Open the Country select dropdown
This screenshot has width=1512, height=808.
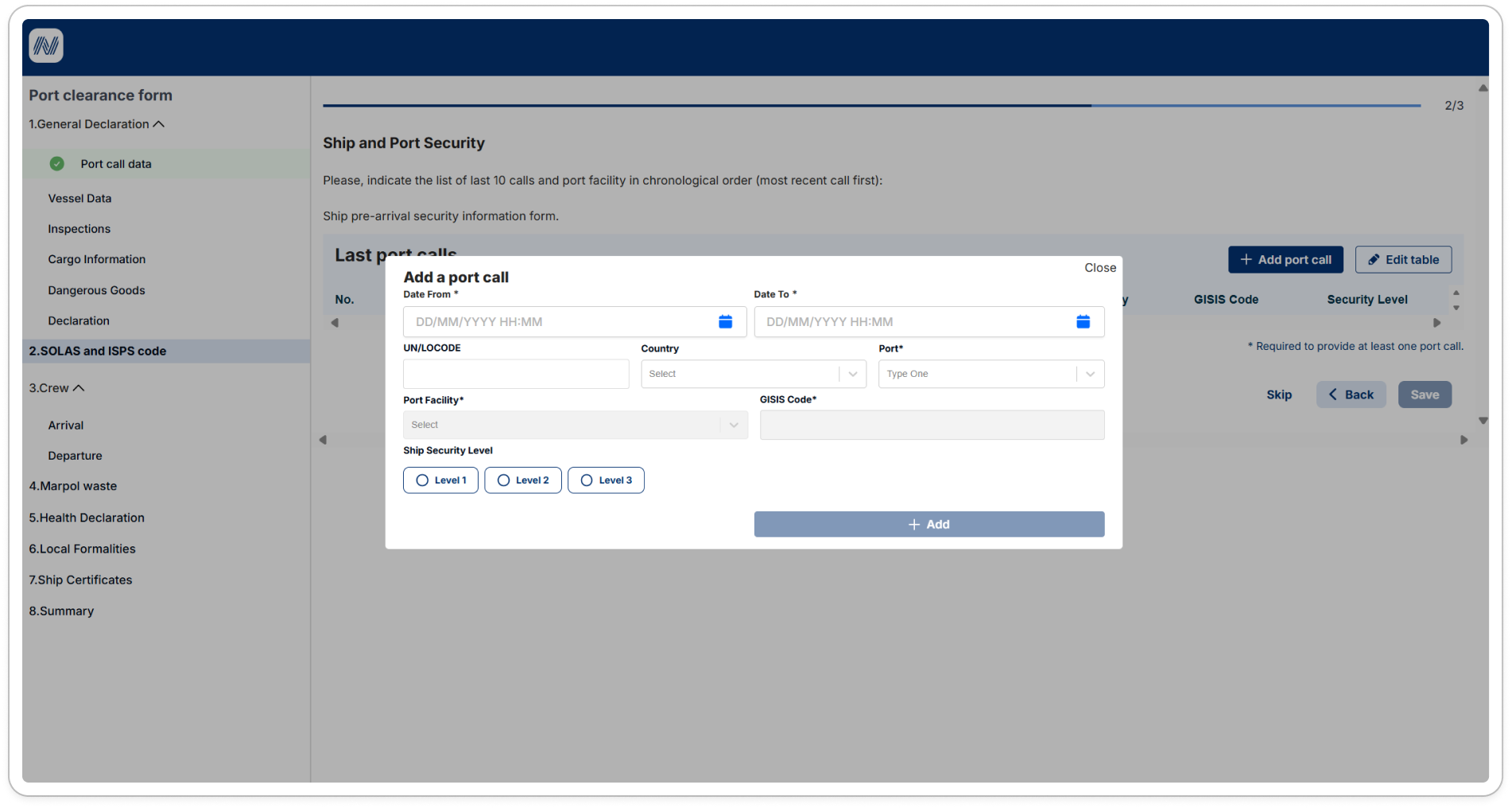(x=754, y=374)
